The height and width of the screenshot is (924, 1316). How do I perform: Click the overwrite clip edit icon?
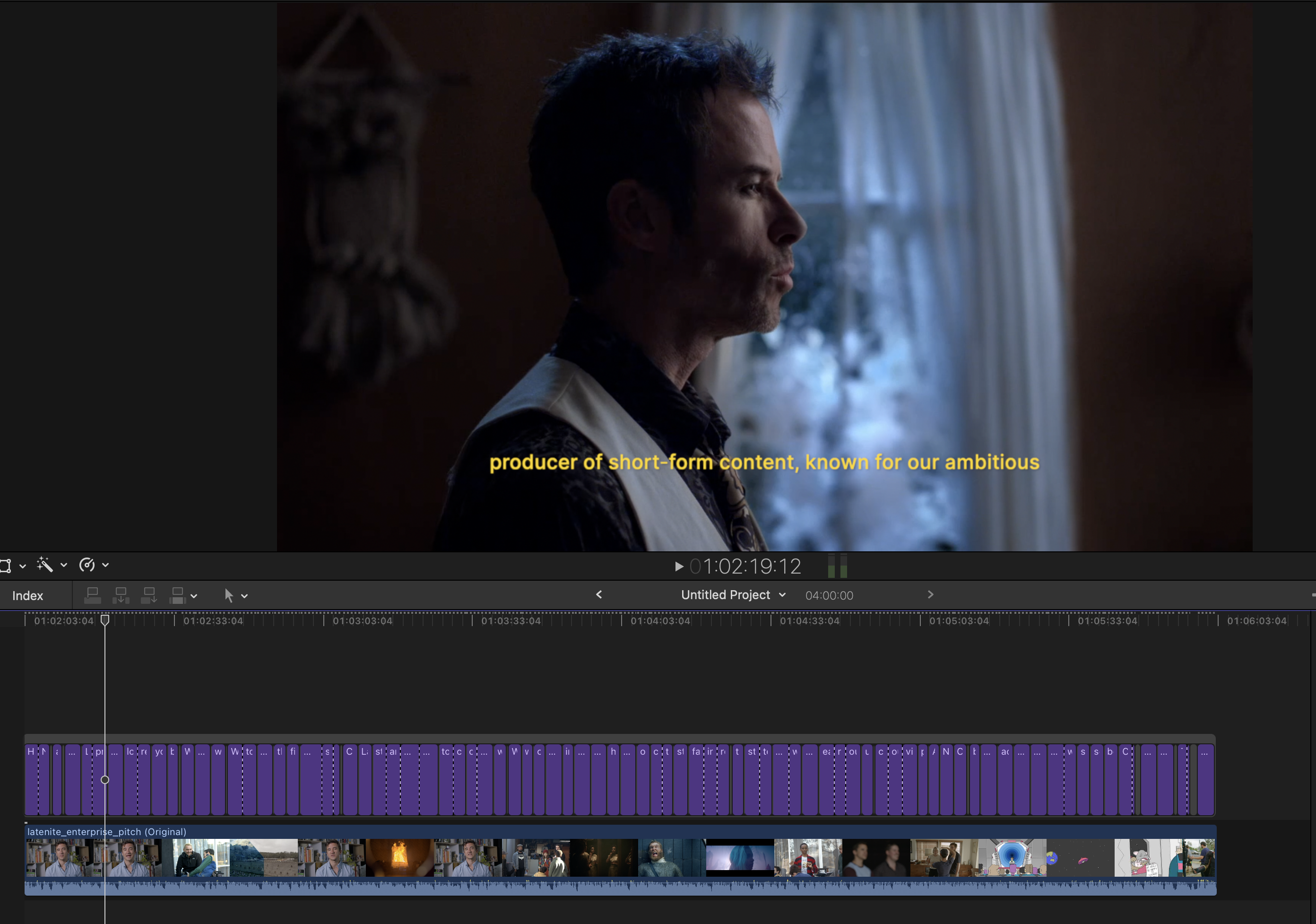tap(177, 595)
